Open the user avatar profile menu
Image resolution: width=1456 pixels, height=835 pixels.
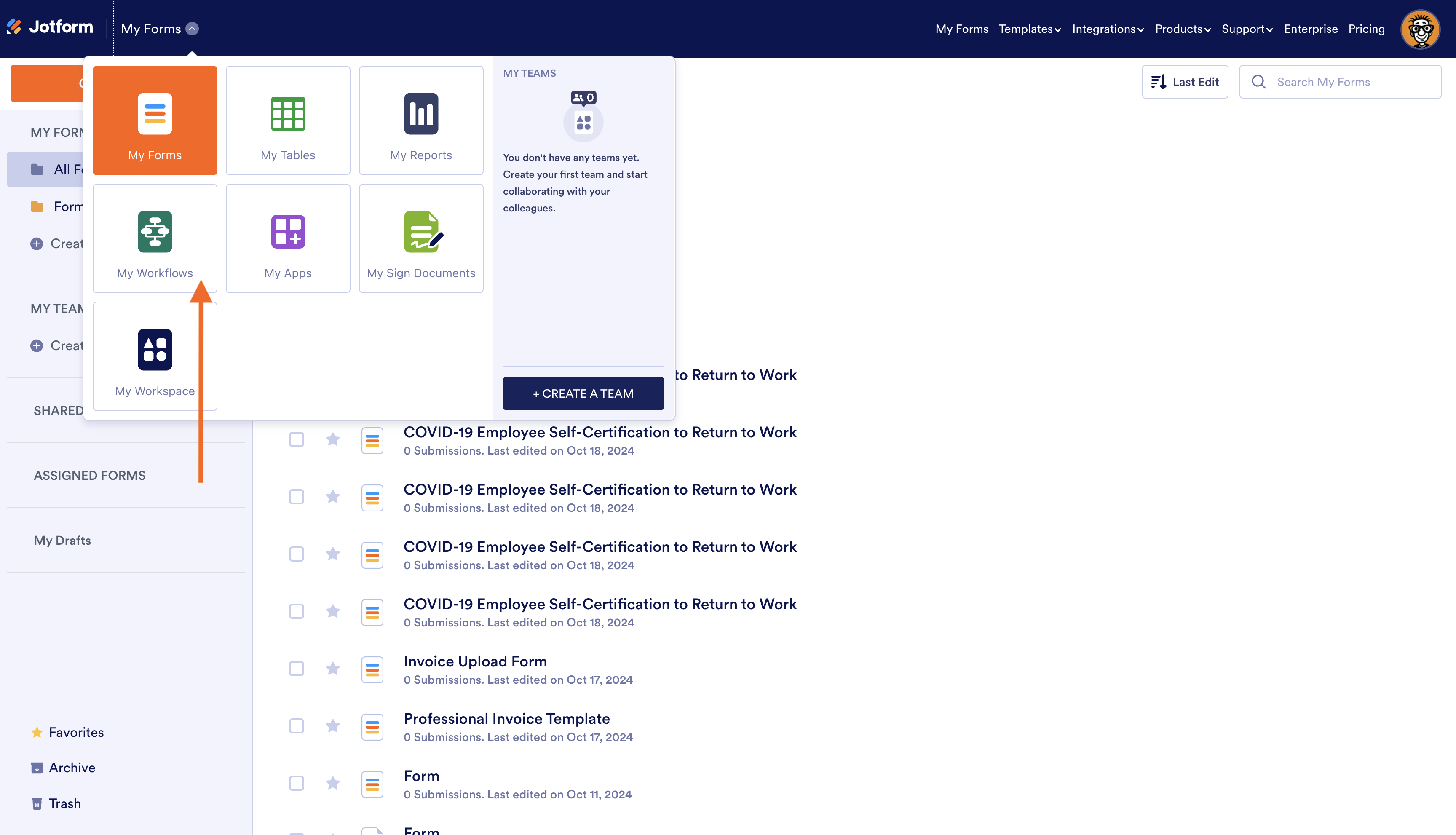pos(1421,29)
